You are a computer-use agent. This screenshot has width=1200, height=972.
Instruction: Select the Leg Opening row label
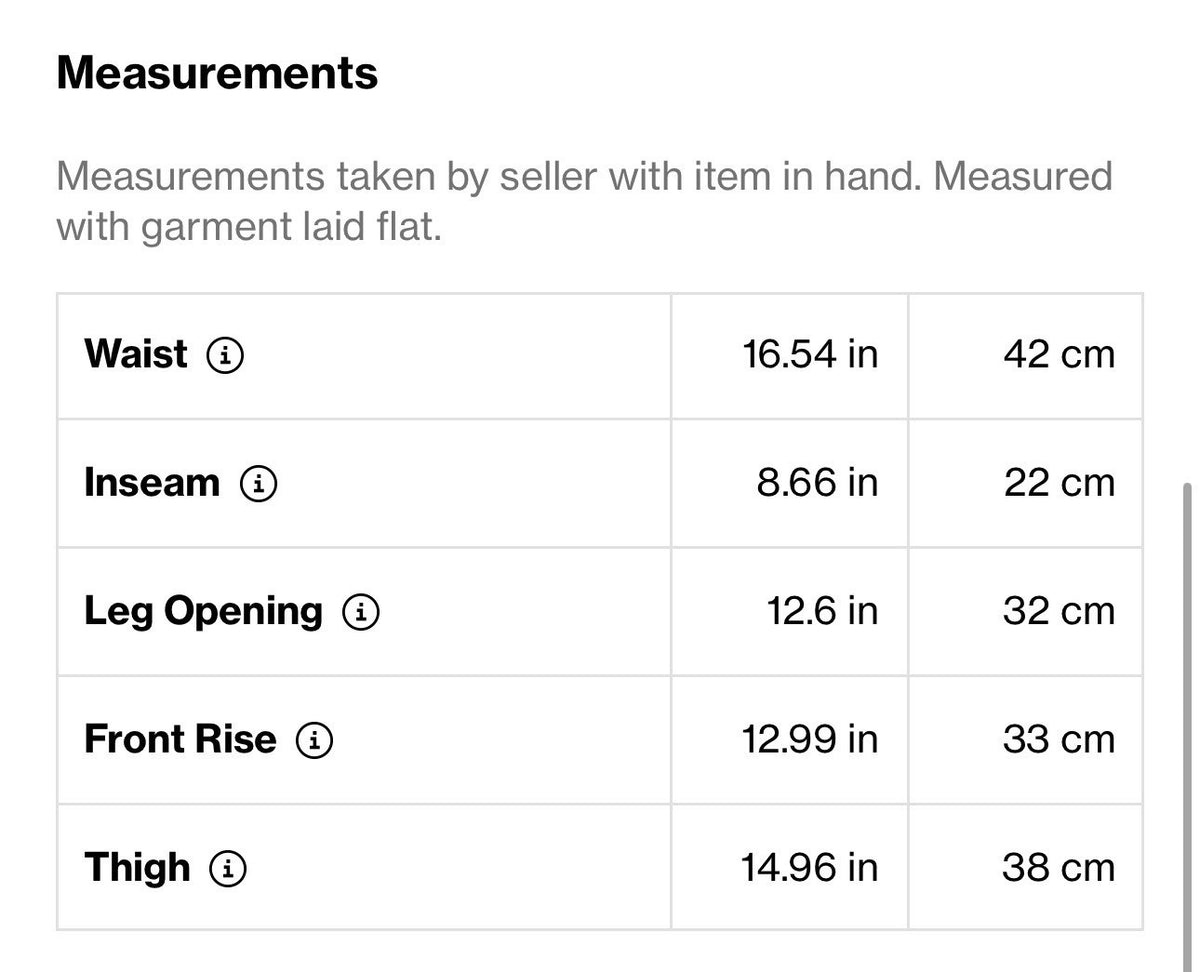[x=203, y=611]
